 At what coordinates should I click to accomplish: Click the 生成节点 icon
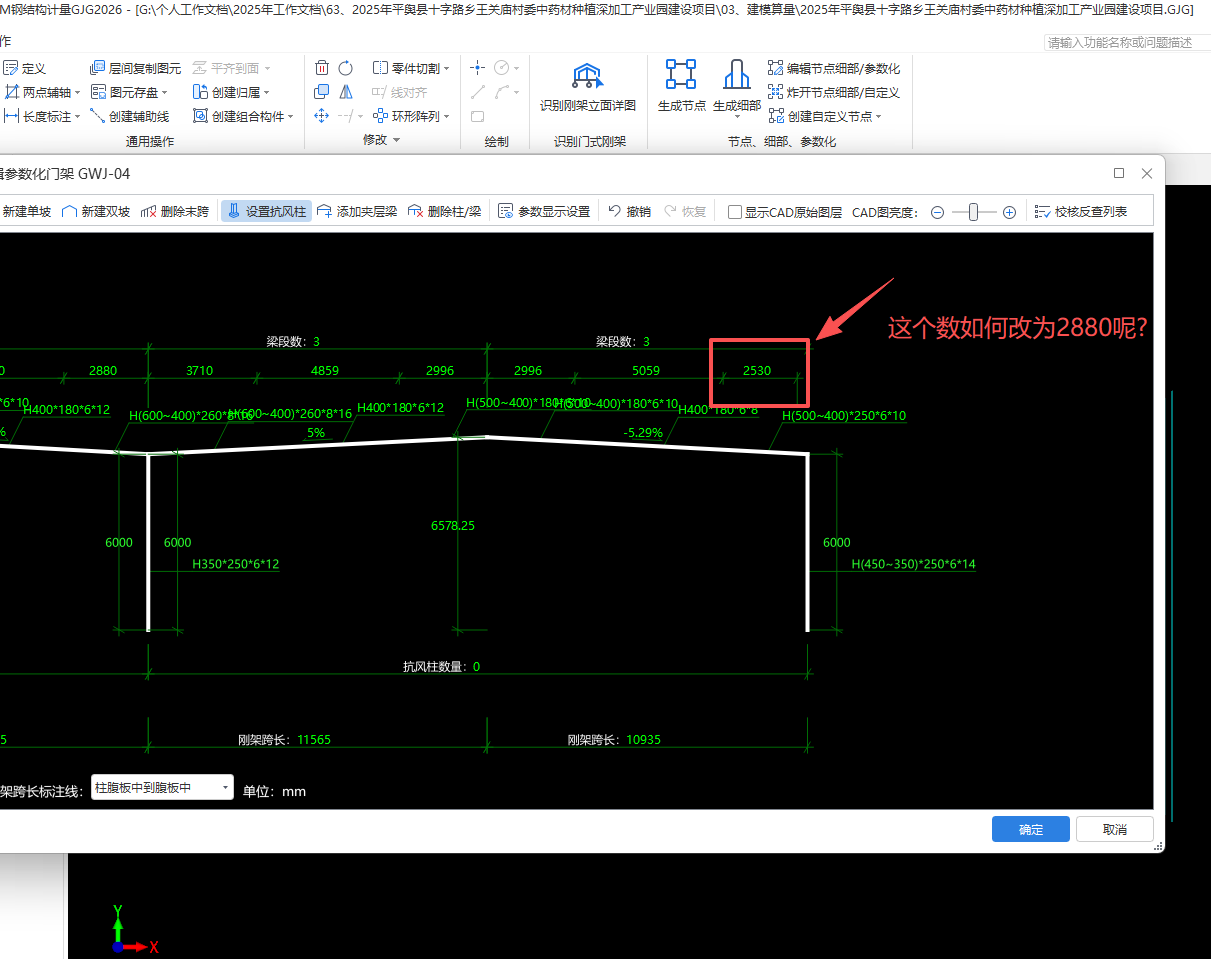[681, 75]
